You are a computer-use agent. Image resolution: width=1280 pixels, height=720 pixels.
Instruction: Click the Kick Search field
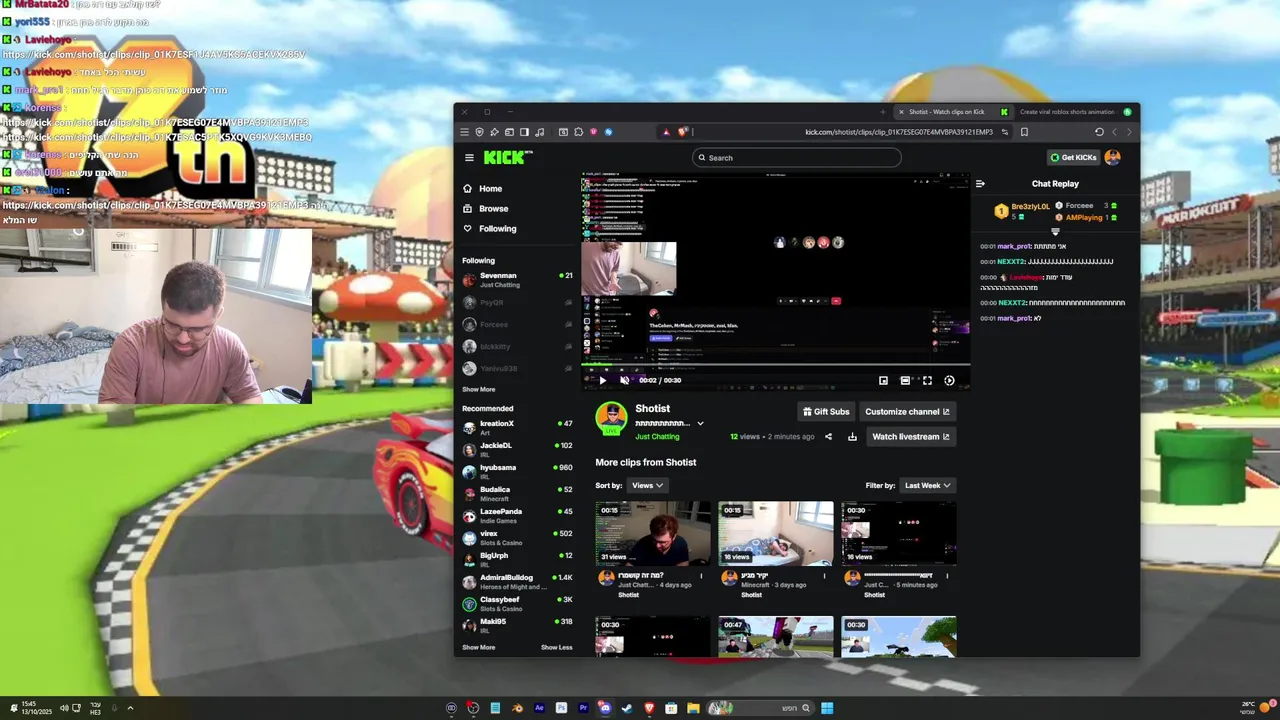pos(796,157)
